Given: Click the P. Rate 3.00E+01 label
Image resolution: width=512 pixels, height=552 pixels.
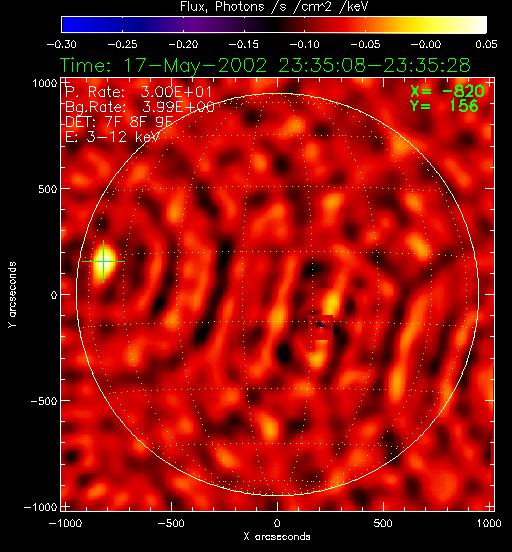Looking at the screenshot, I should [138, 92].
